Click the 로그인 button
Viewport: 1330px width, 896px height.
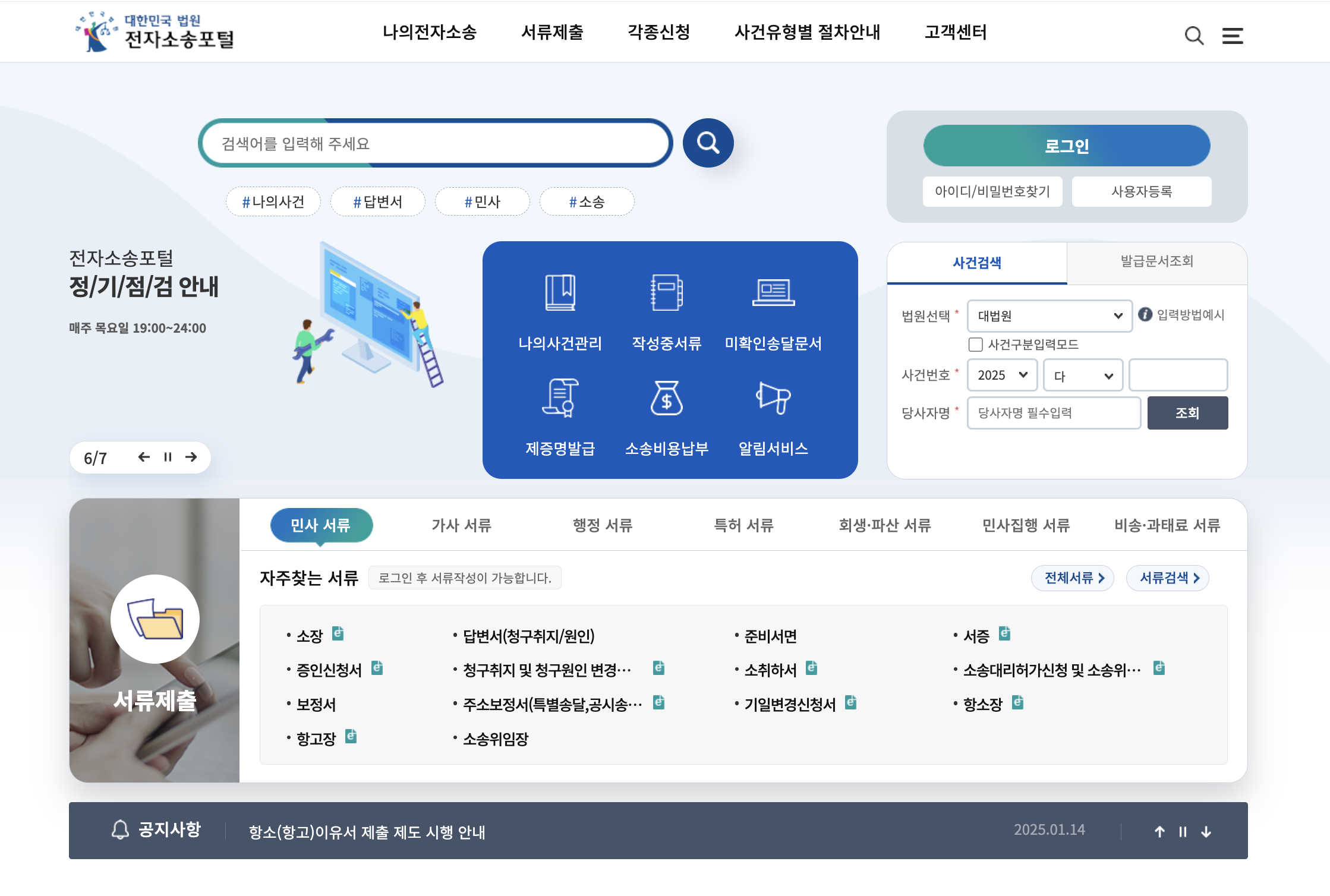1066,146
